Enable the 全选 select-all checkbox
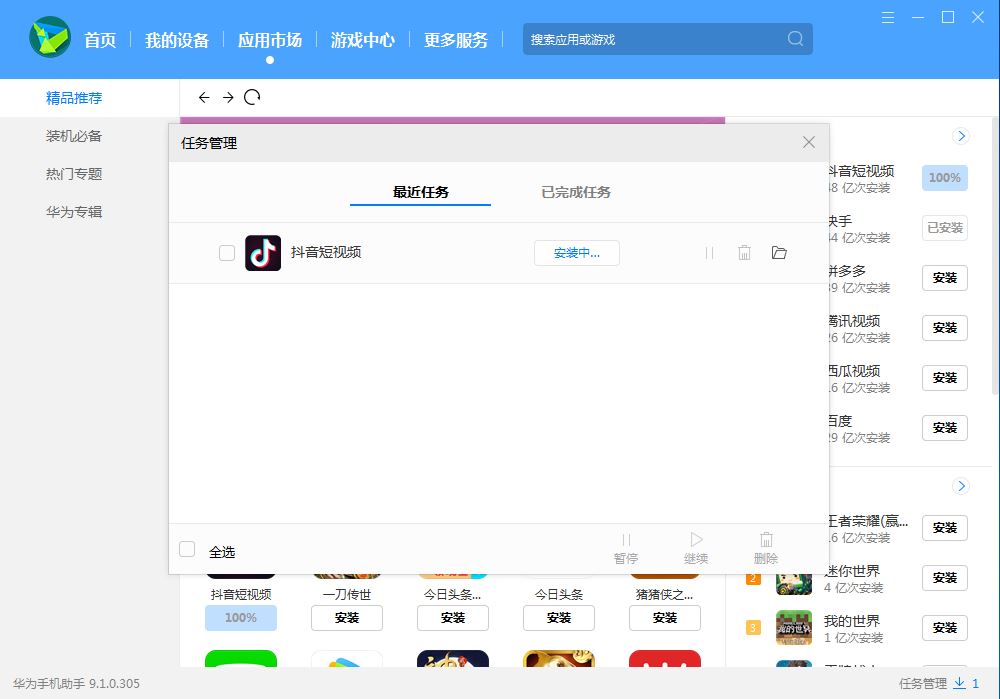The height and width of the screenshot is (699, 1000). coord(187,549)
